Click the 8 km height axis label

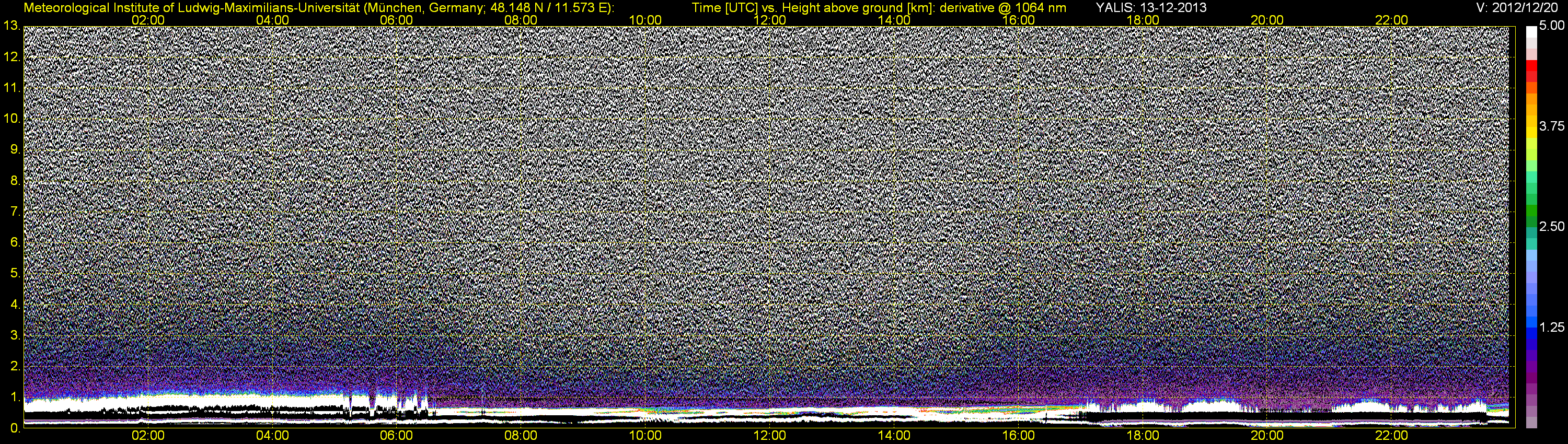pyautogui.click(x=15, y=181)
